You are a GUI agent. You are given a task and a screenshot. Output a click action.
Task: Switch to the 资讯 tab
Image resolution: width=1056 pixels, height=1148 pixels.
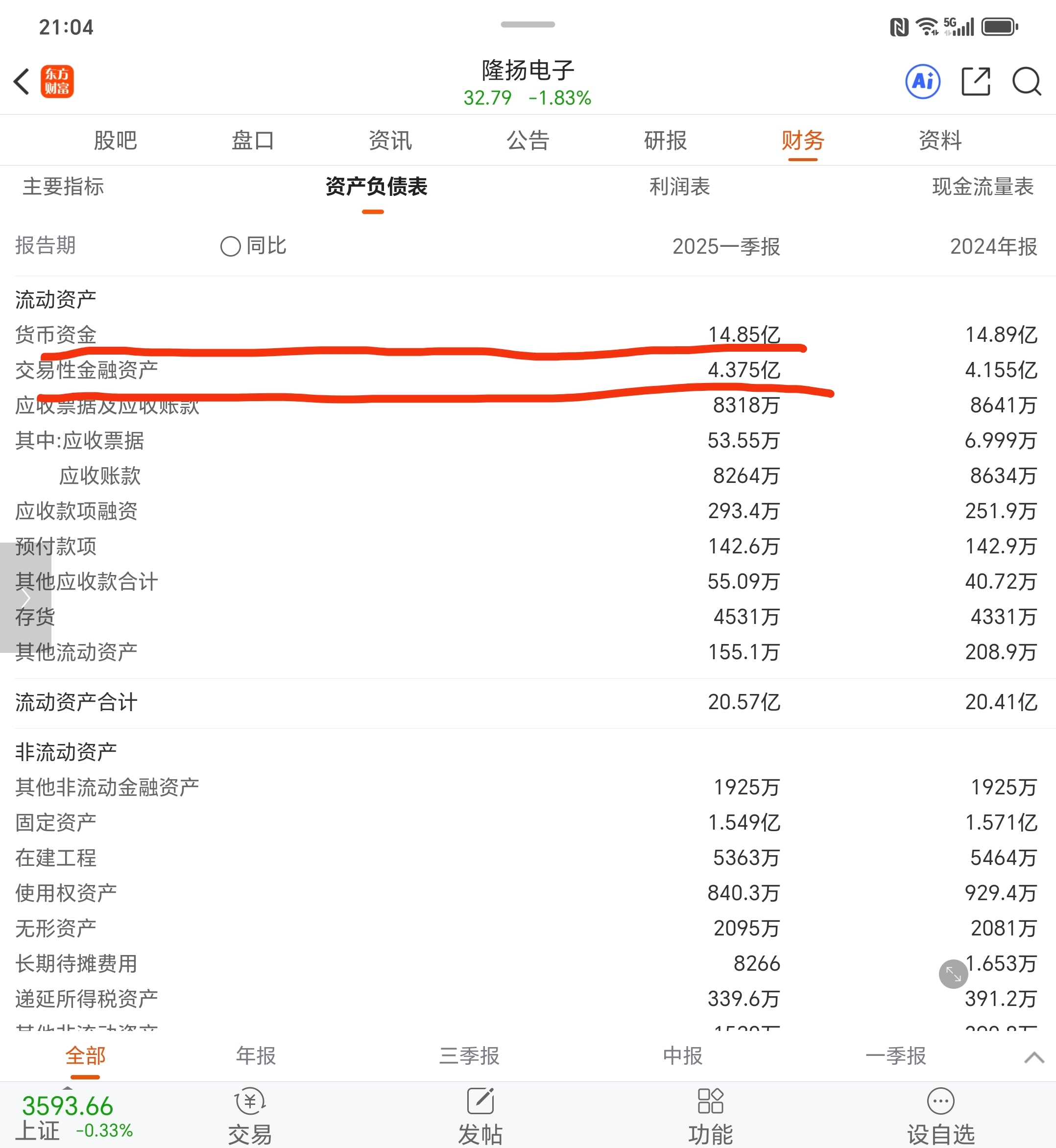390,141
